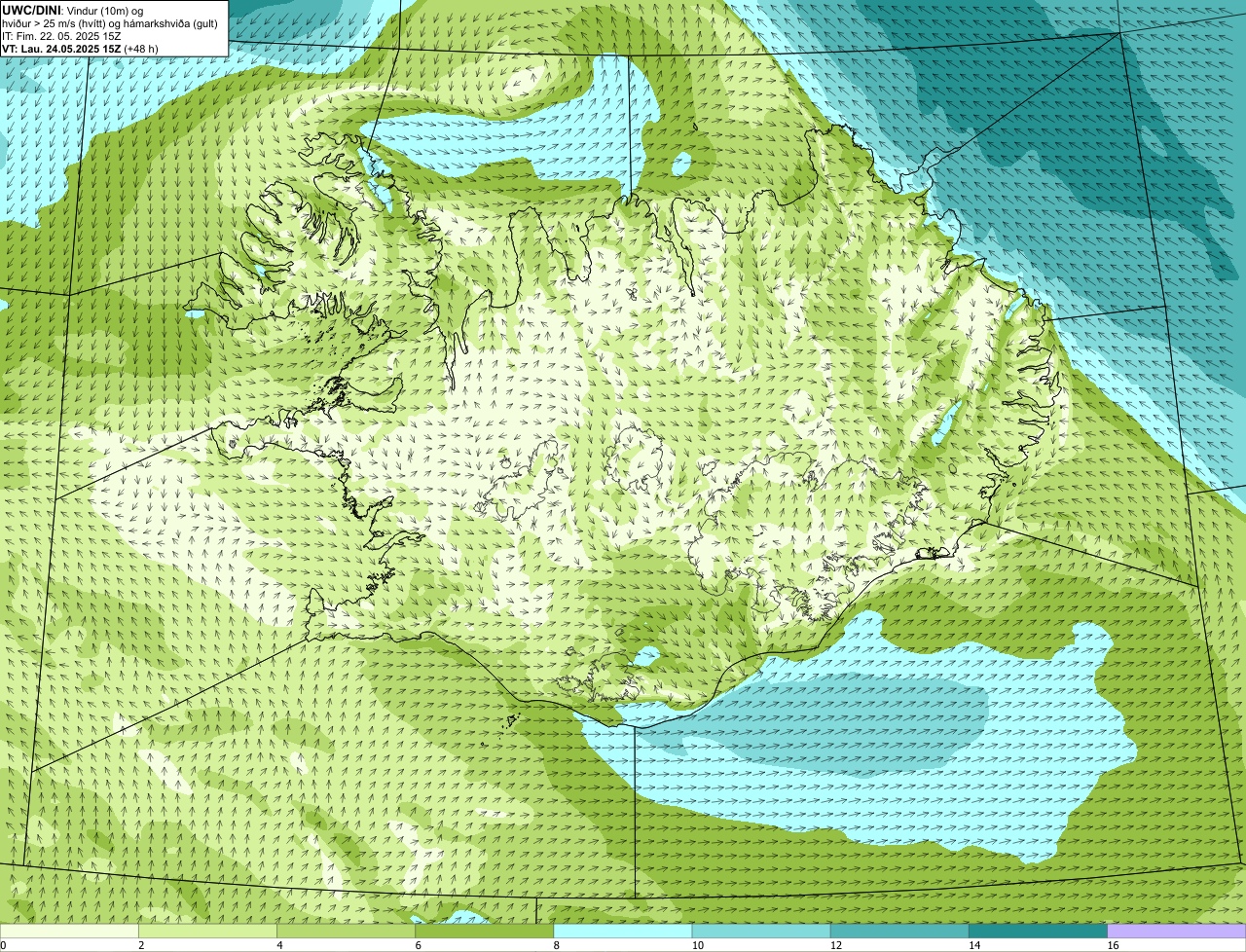1246x952 pixels.
Task: Click the 'VT: Lau. 24.05.2025 15Z (+48 h)' line
Action: pyautogui.click(x=80, y=49)
